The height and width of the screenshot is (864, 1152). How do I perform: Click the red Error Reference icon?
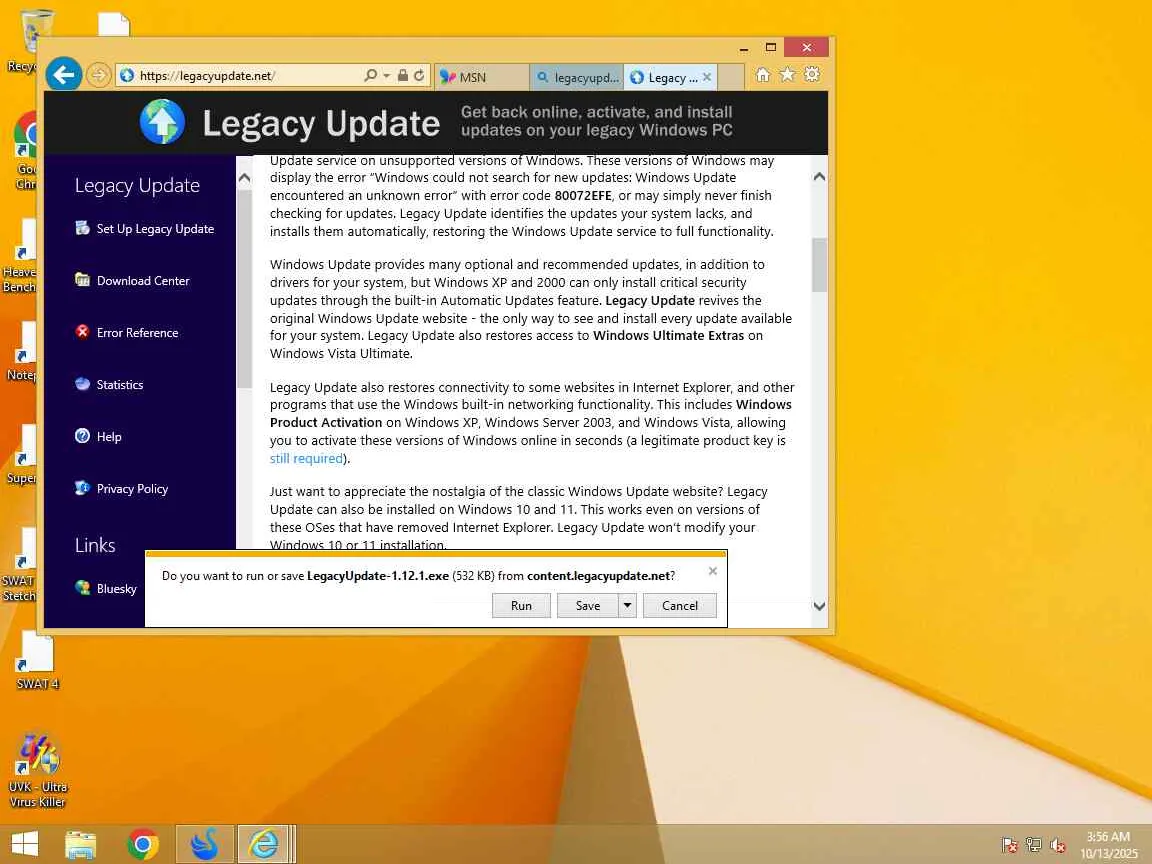[x=82, y=332]
